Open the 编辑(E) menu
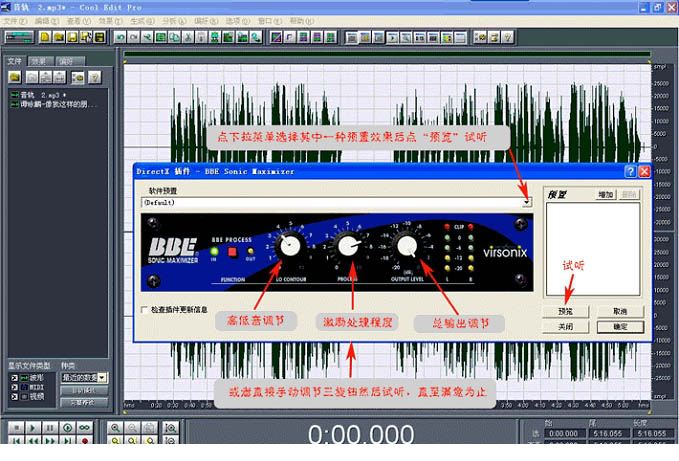This screenshot has width=679, height=461. [46, 21]
